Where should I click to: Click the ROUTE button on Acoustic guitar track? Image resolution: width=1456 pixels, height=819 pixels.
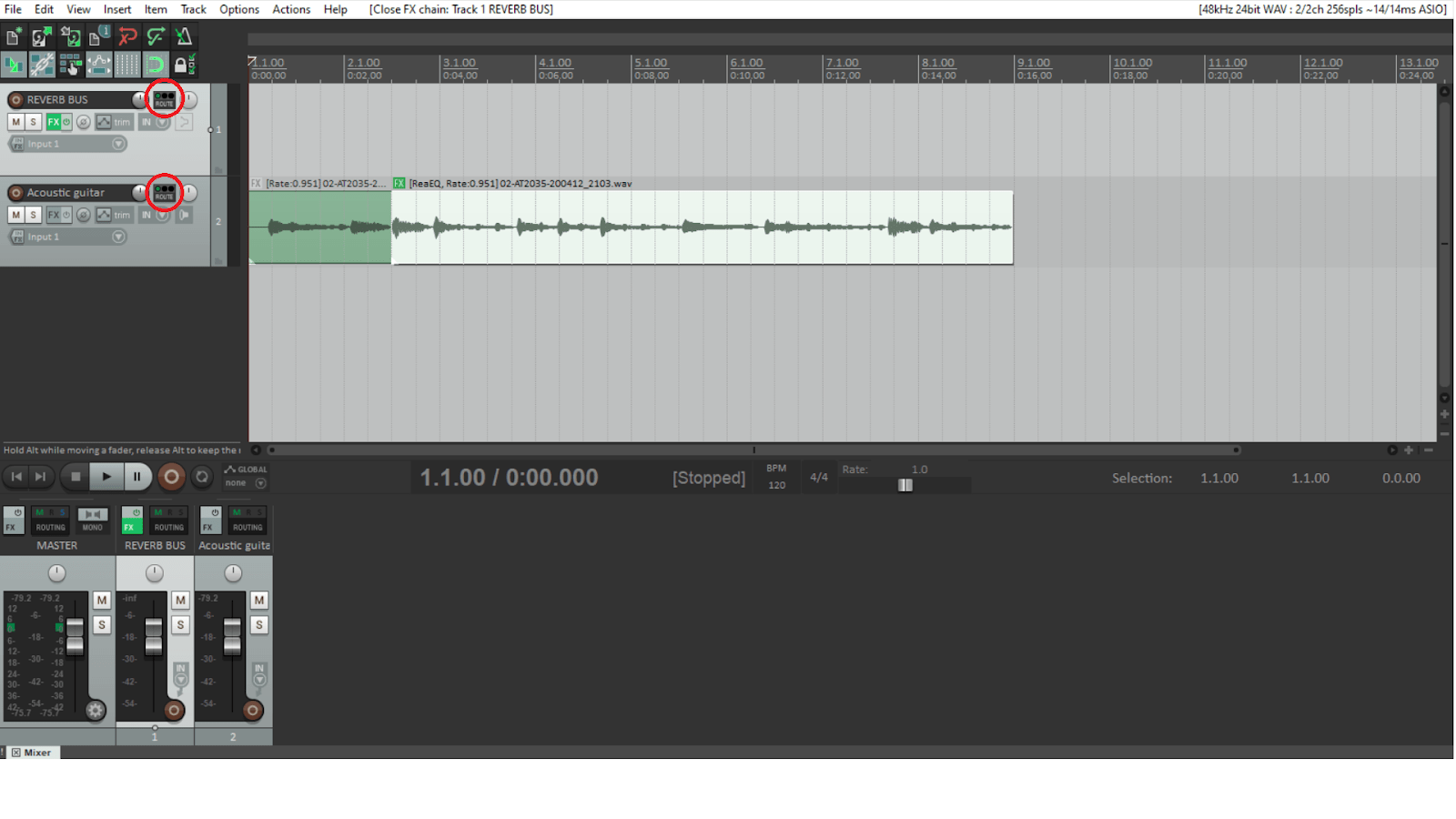pyautogui.click(x=164, y=193)
